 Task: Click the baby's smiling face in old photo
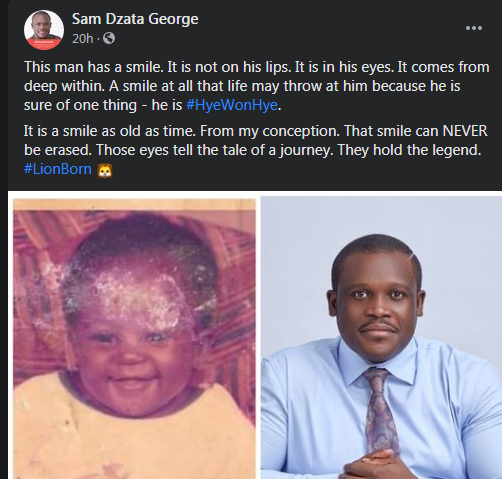click(x=133, y=353)
